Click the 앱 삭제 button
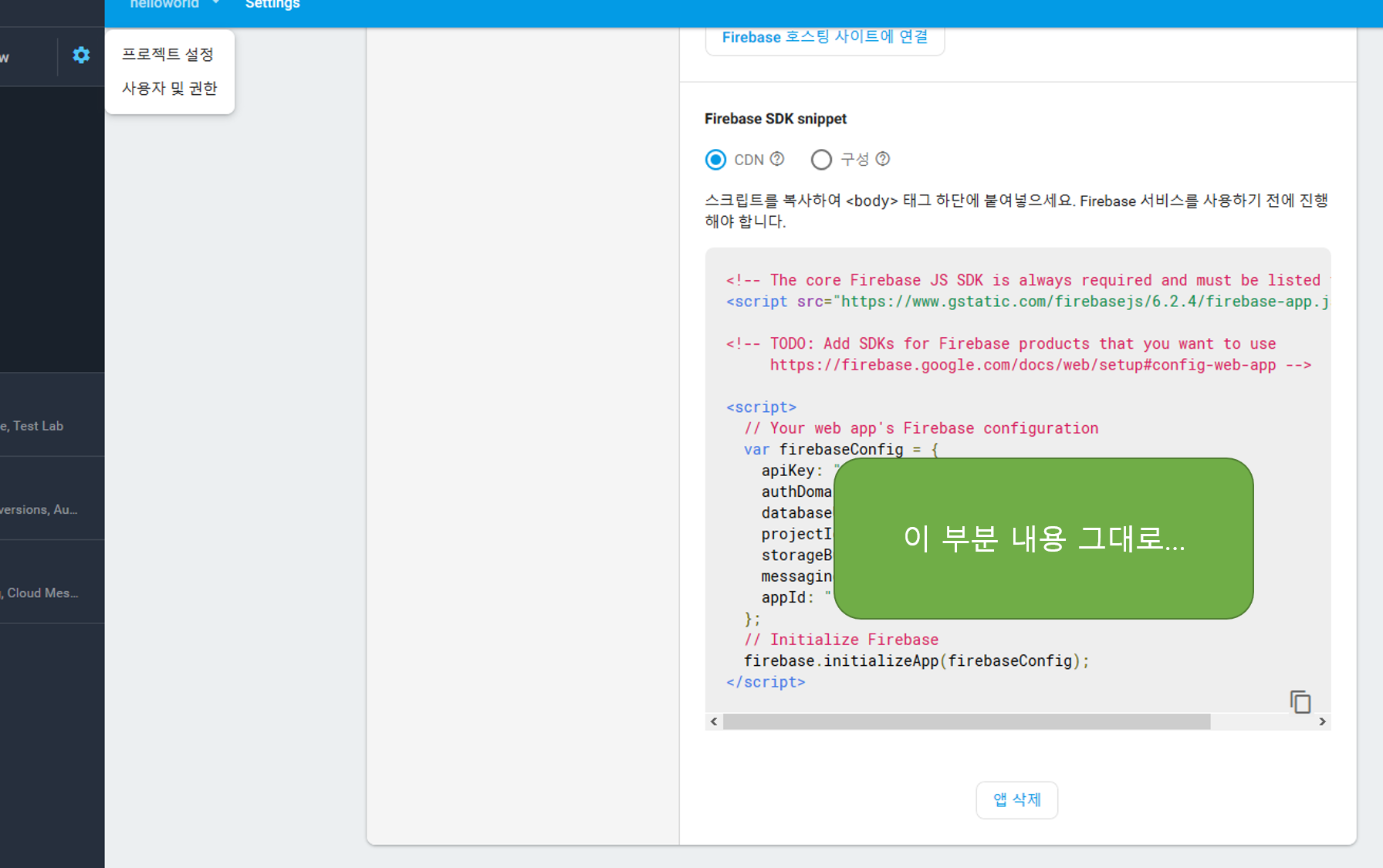The width and height of the screenshot is (1383, 868). tap(1016, 800)
